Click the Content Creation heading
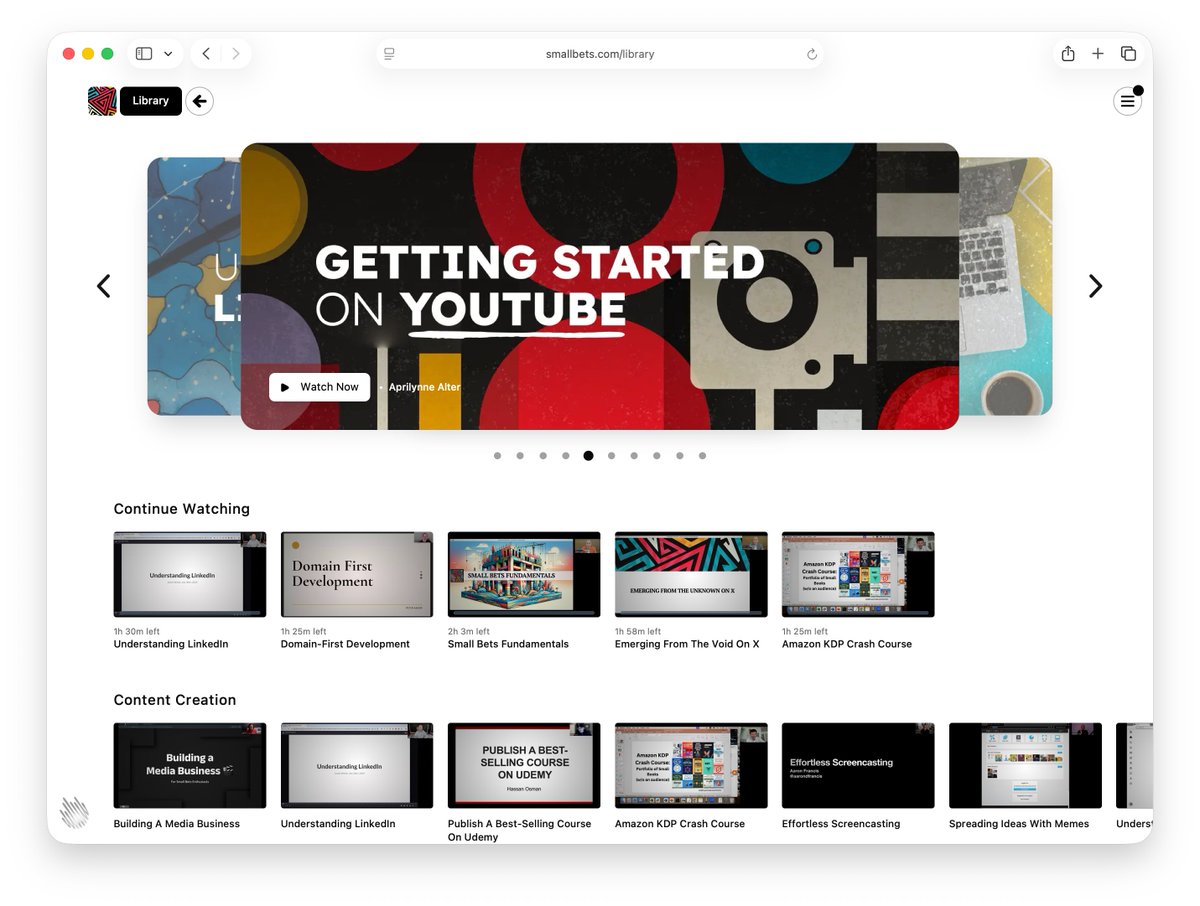The width and height of the screenshot is (1200, 906). pos(175,700)
